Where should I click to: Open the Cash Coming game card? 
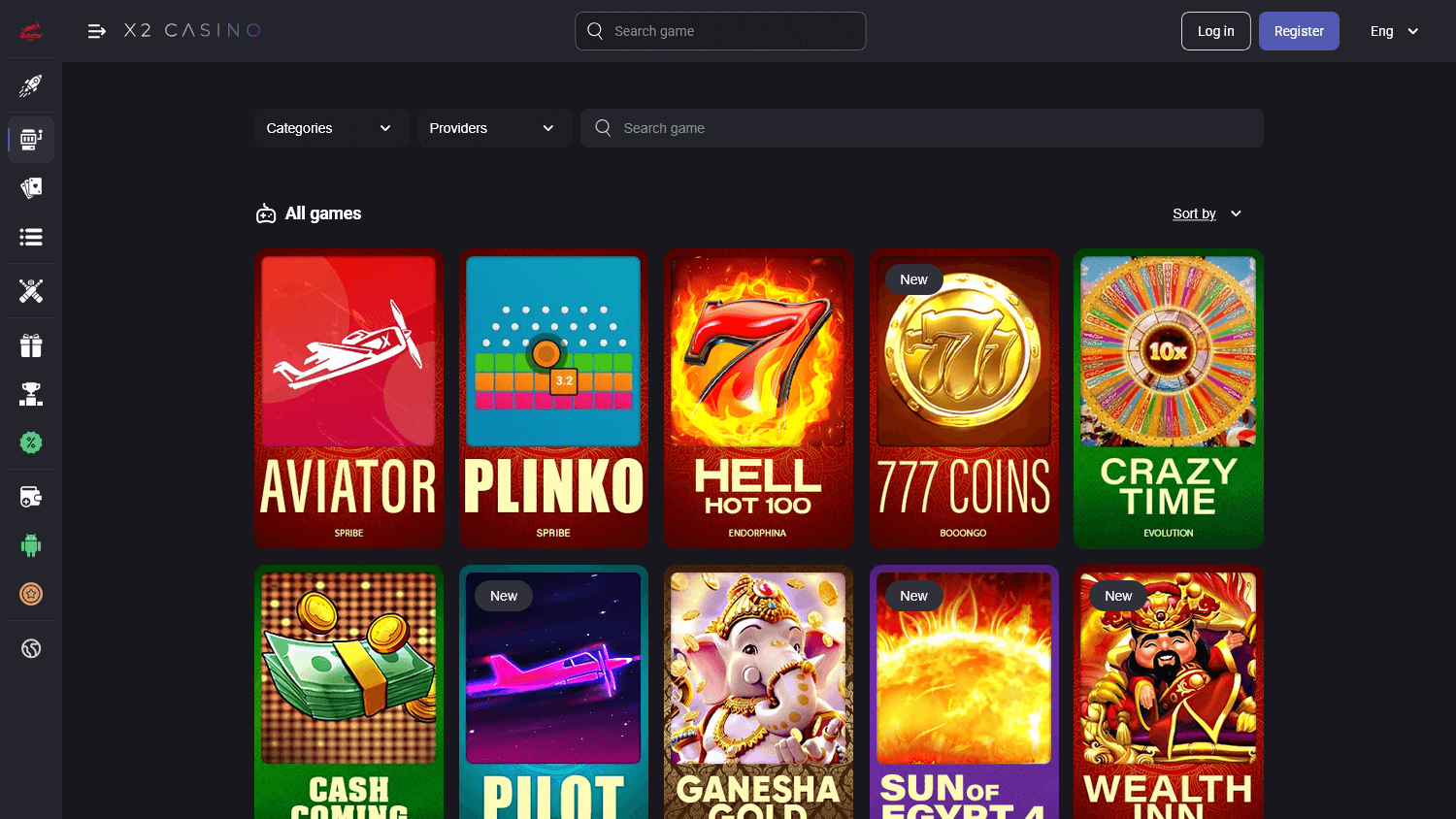[348, 692]
